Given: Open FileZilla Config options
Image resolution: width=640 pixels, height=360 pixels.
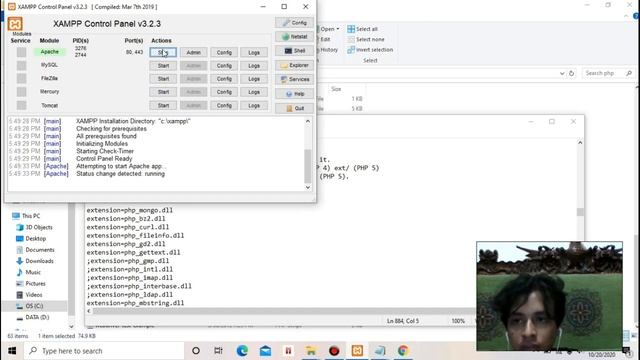Looking at the screenshot, I should pos(224,79).
